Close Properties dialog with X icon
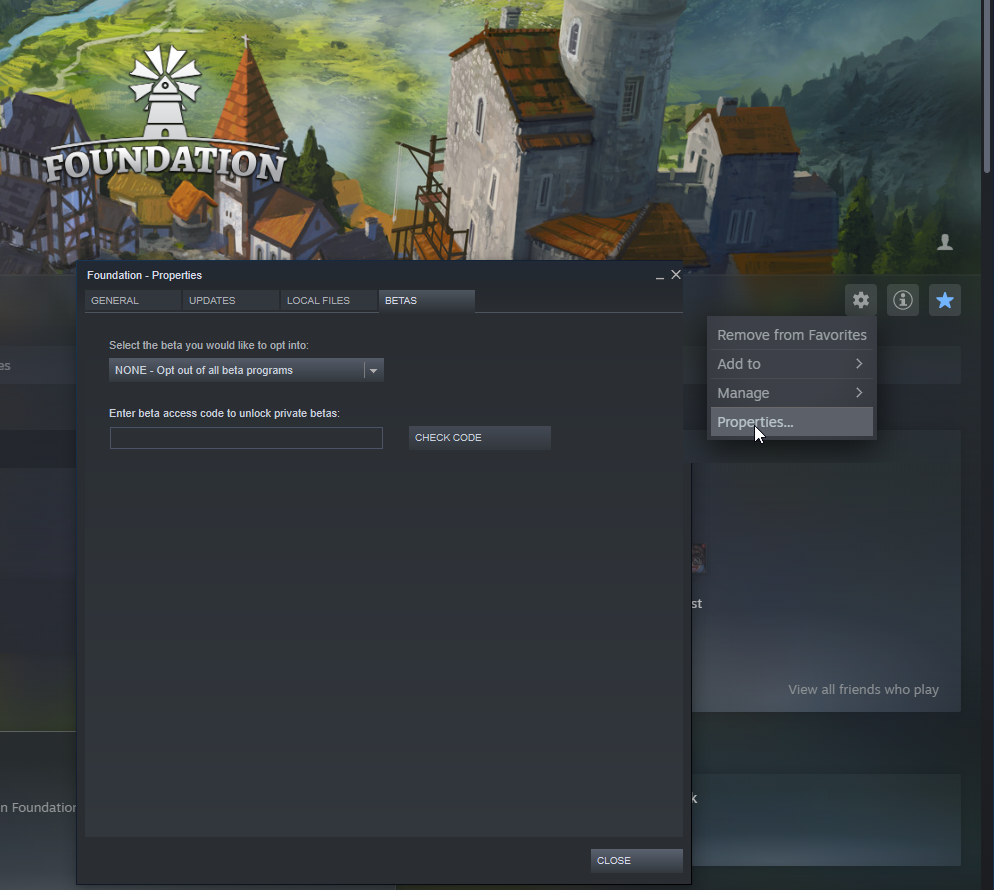This screenshot has height=890, width=994. [676, 274]
